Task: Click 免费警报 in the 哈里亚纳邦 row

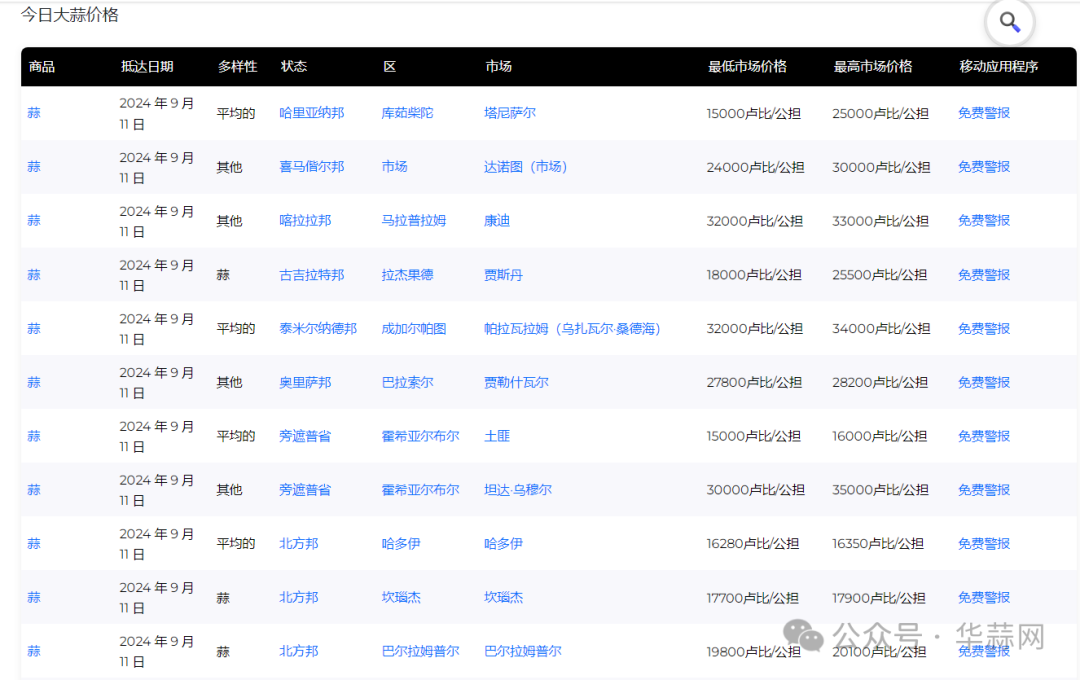Action: [x=983, y=113]
